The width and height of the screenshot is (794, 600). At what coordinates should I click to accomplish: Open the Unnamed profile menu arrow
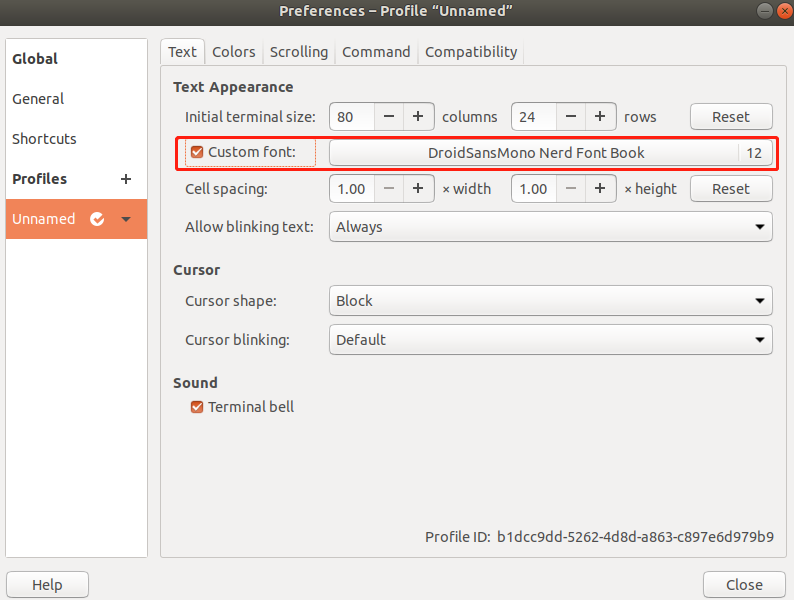pos(126,219)
